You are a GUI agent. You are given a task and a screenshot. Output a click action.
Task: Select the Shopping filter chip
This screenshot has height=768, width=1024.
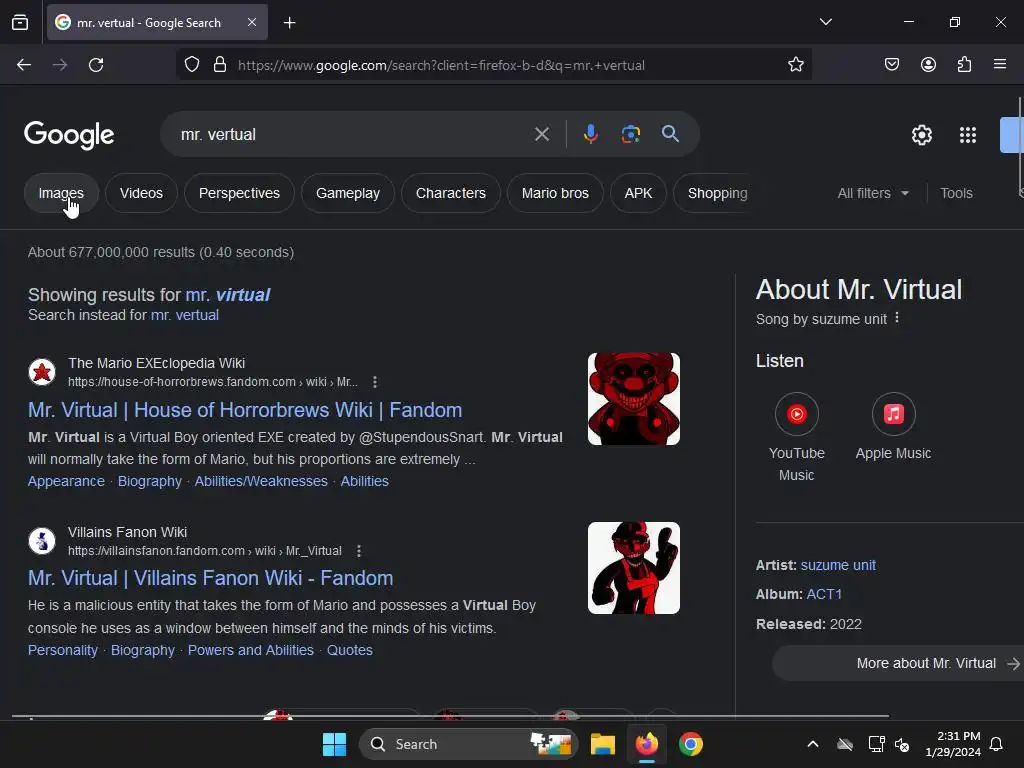(x=717, y=193)
